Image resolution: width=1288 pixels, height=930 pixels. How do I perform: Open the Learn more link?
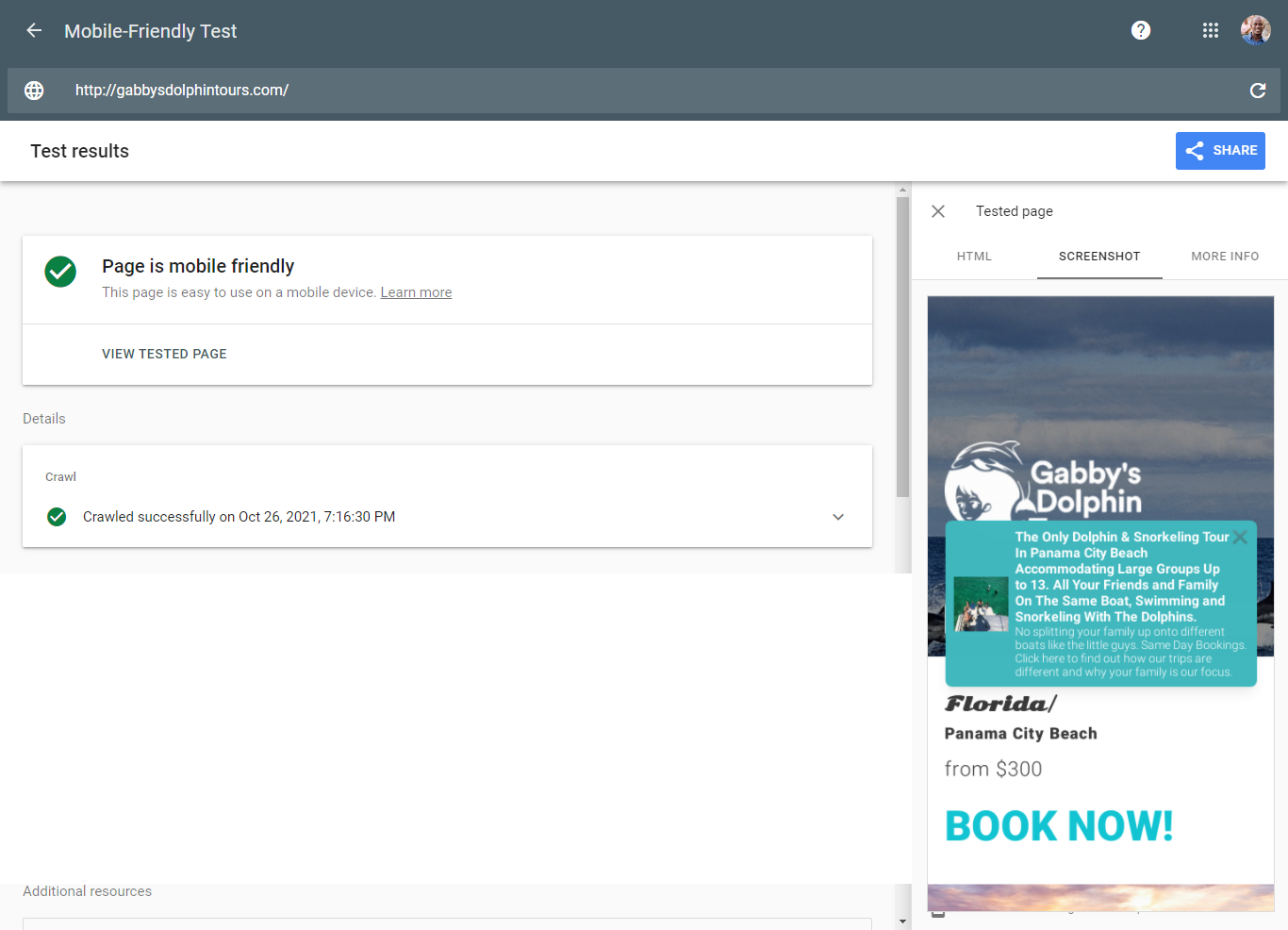tap(416, 292)
